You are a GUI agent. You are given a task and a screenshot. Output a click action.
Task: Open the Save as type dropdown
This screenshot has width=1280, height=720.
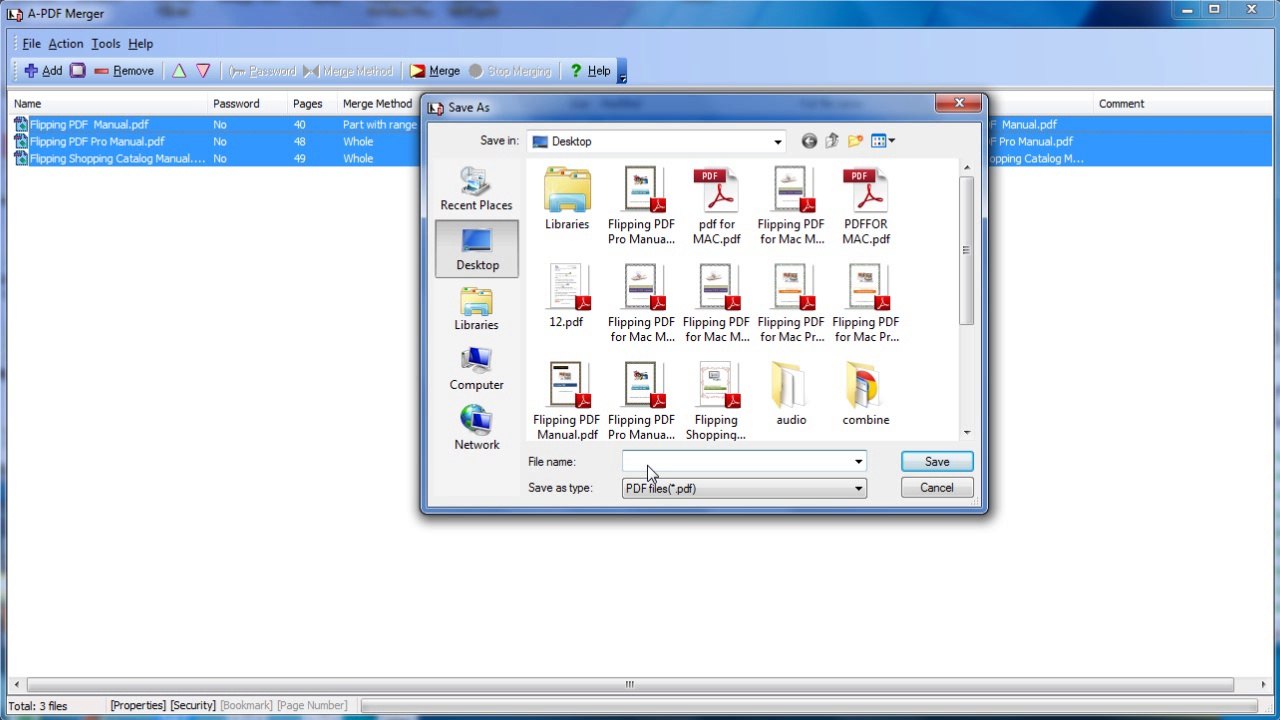point(858,488)
